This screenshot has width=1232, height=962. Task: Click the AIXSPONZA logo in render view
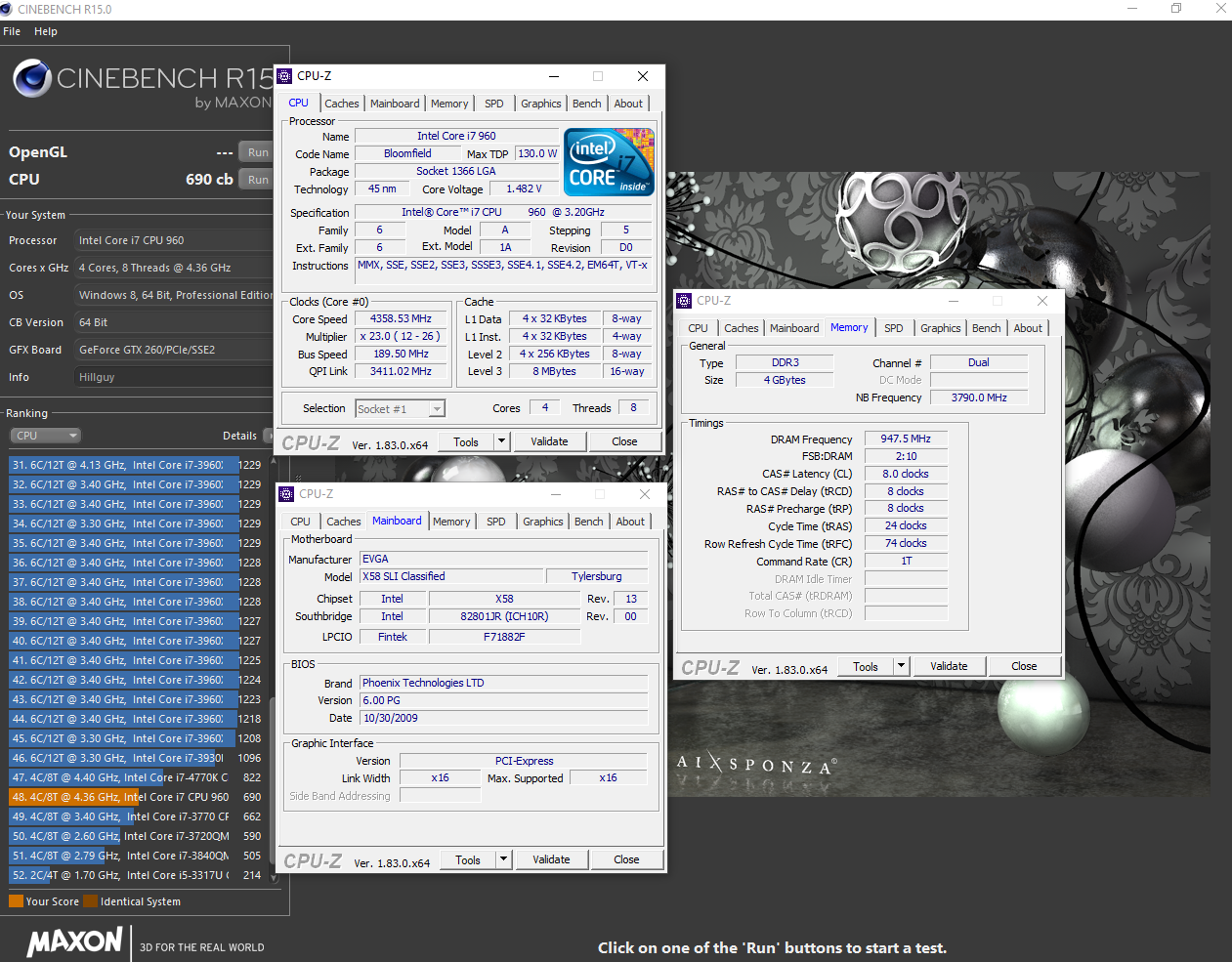tap(757, 765)
